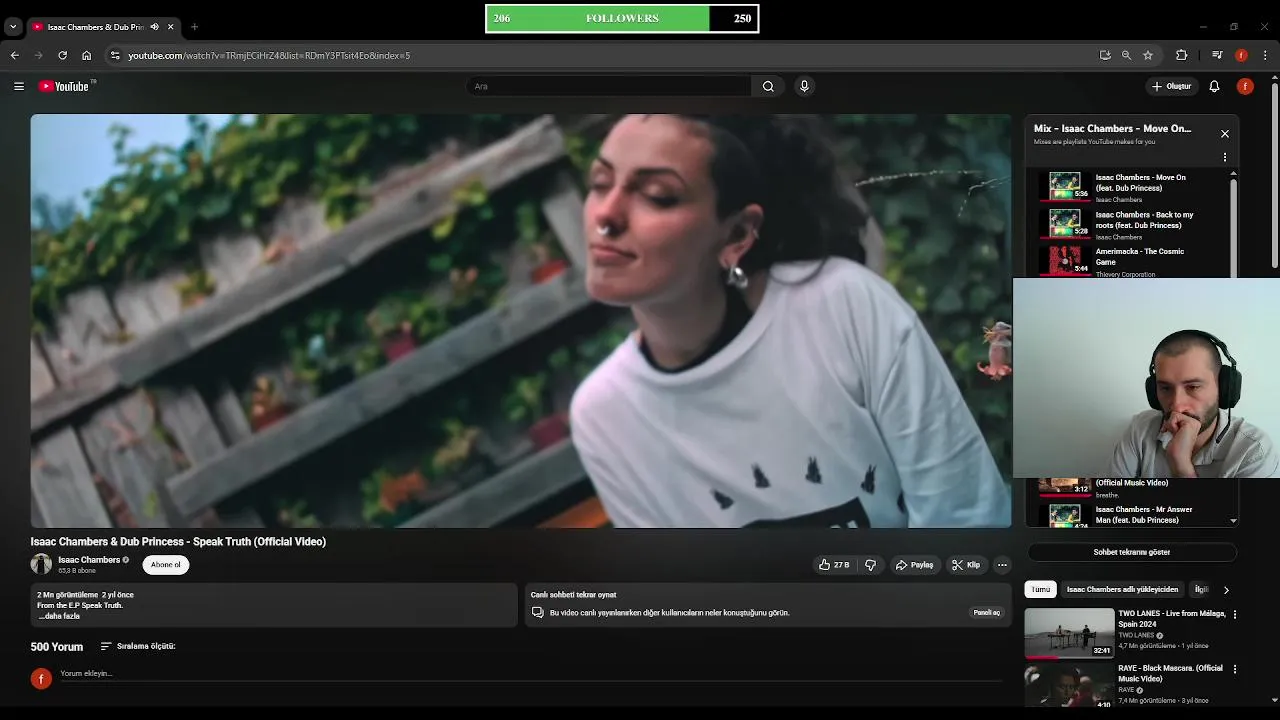
Task: Open zoom level indicator in address bar
Action: pos(1126,55)
